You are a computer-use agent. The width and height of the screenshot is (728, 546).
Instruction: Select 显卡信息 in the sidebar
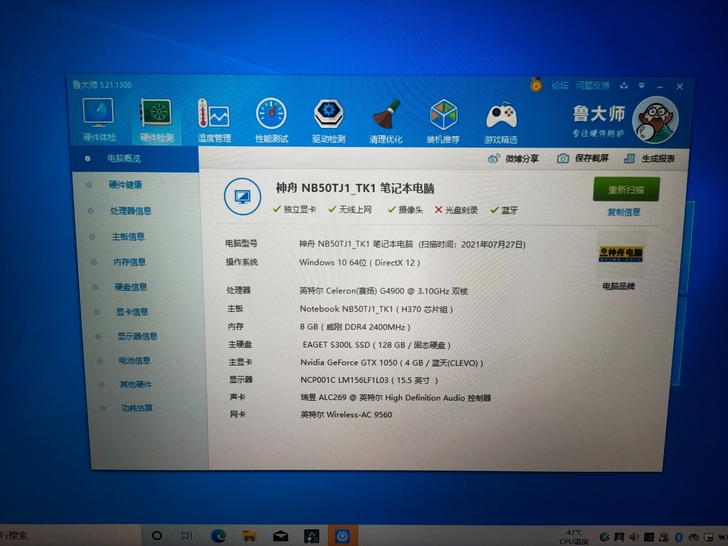[x=132, y=312]
